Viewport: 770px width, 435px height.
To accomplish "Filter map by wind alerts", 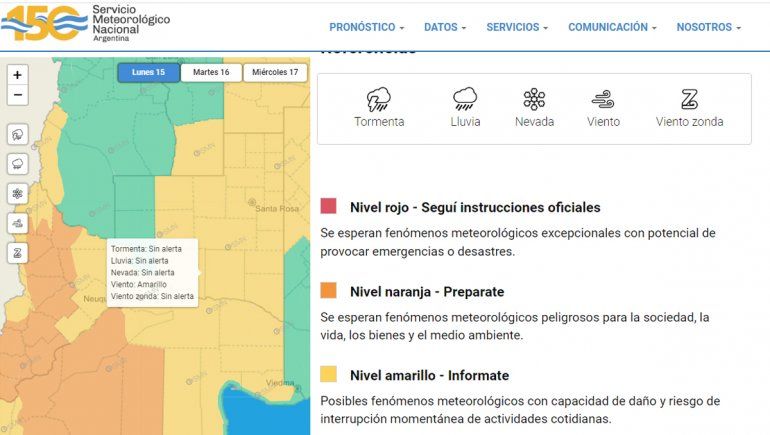I will [x=18, y=223].
